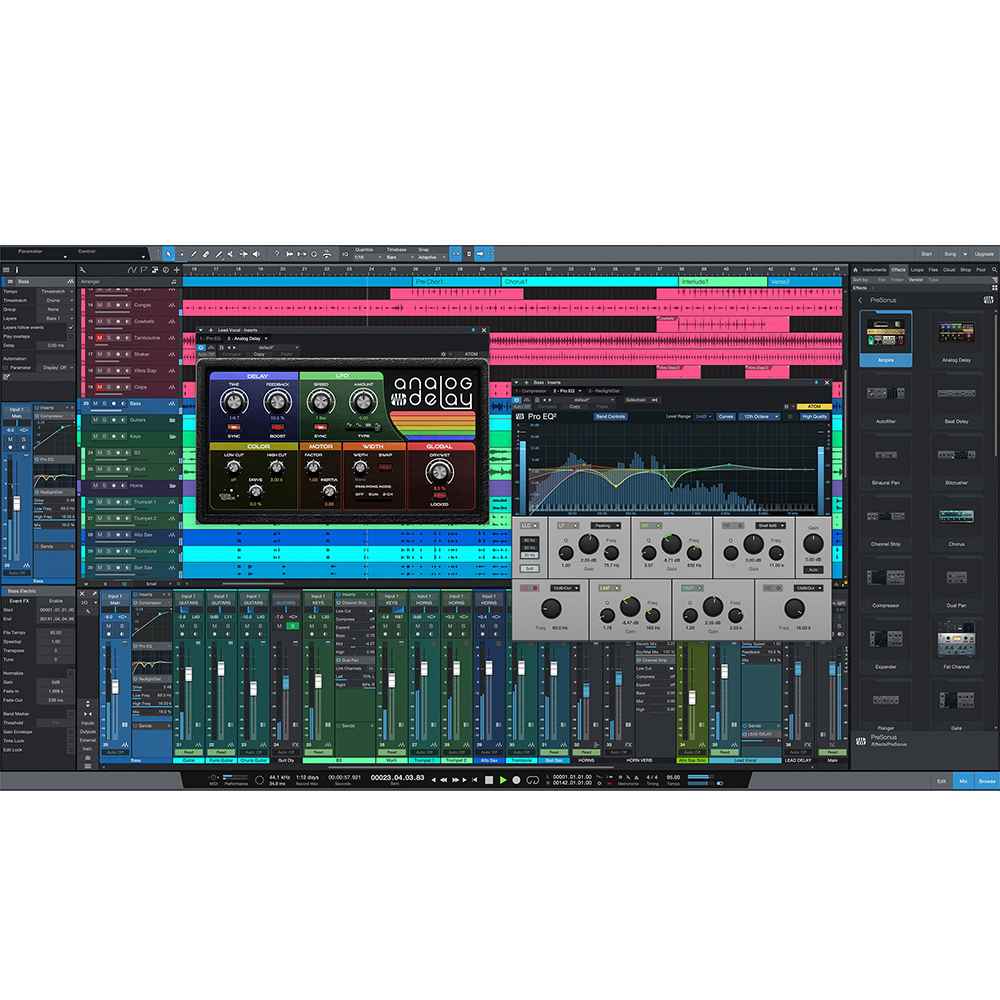Unmute the Tambourine track

(x=99, y=338)
